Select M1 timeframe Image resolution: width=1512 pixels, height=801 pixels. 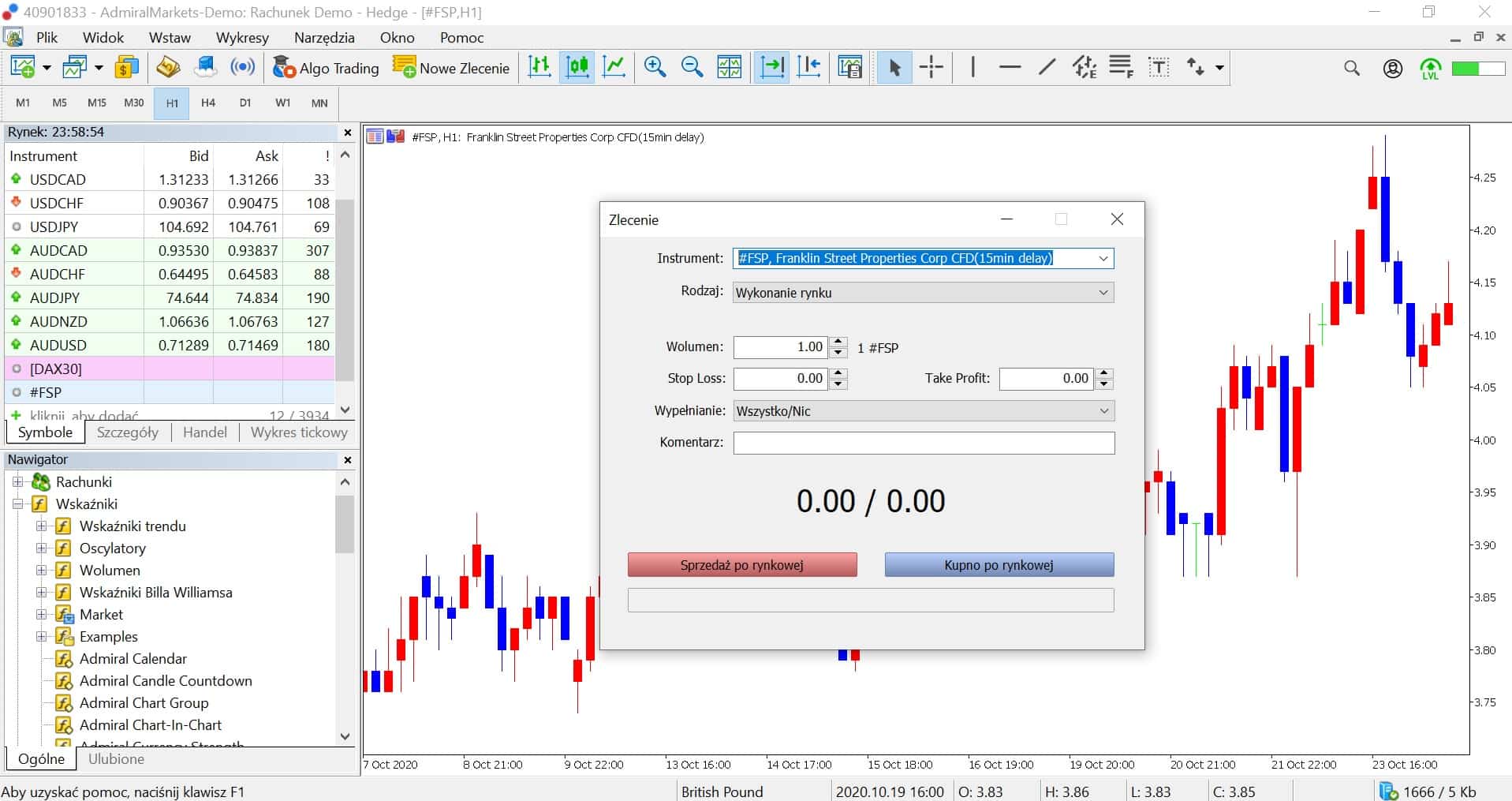click(23, 103)
